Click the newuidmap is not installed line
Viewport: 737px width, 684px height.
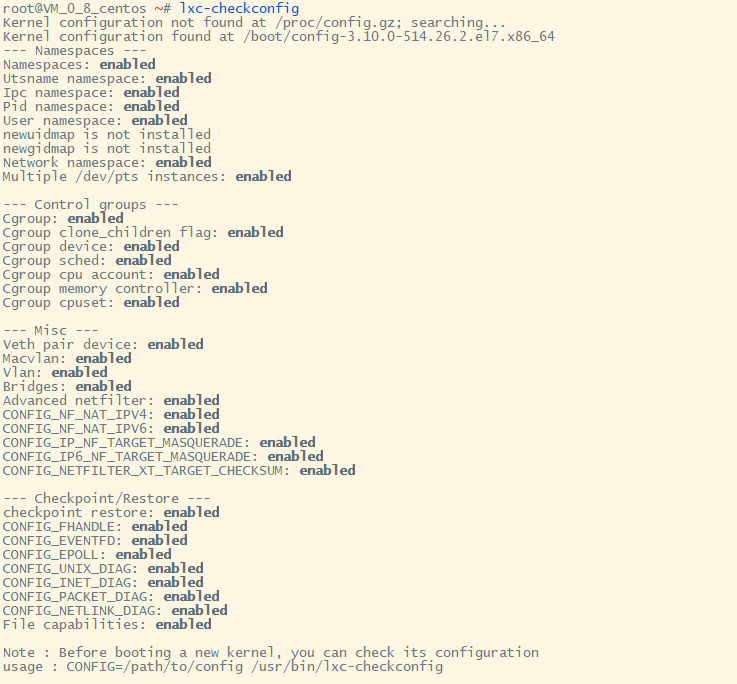click(x=107, y=134)
